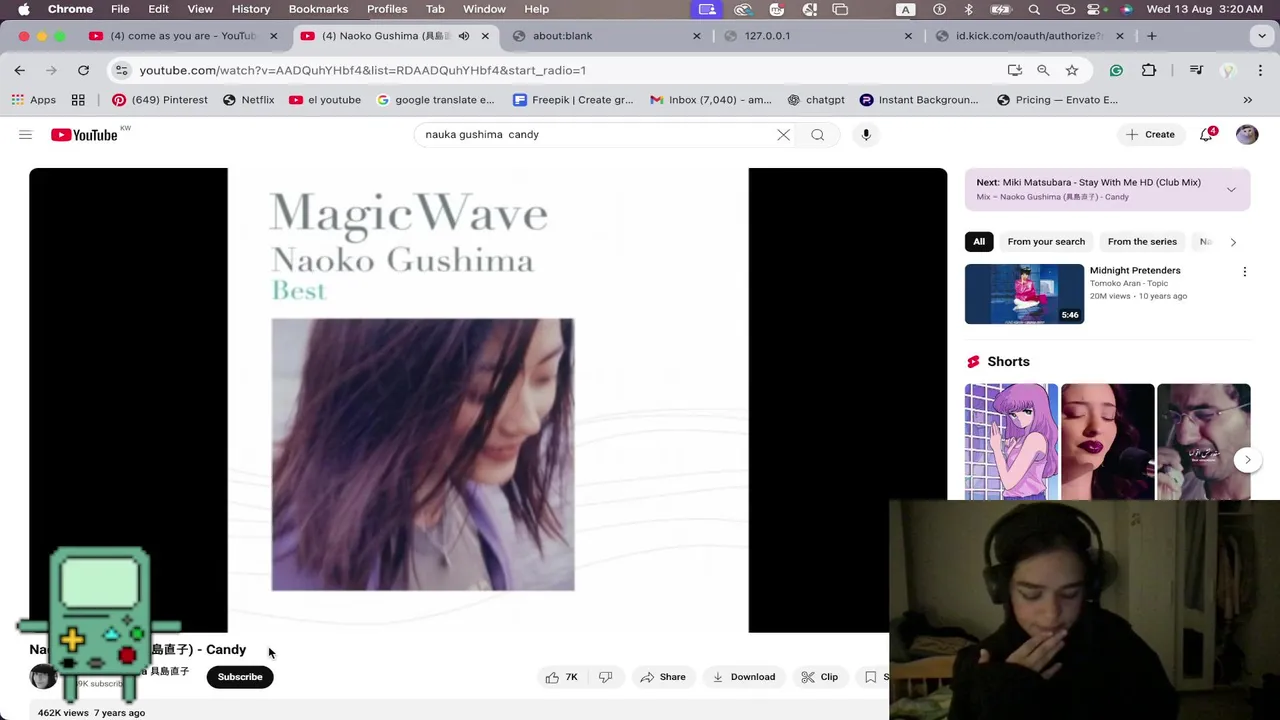Open the Profiles menu in menu bar

pos(387,9)
